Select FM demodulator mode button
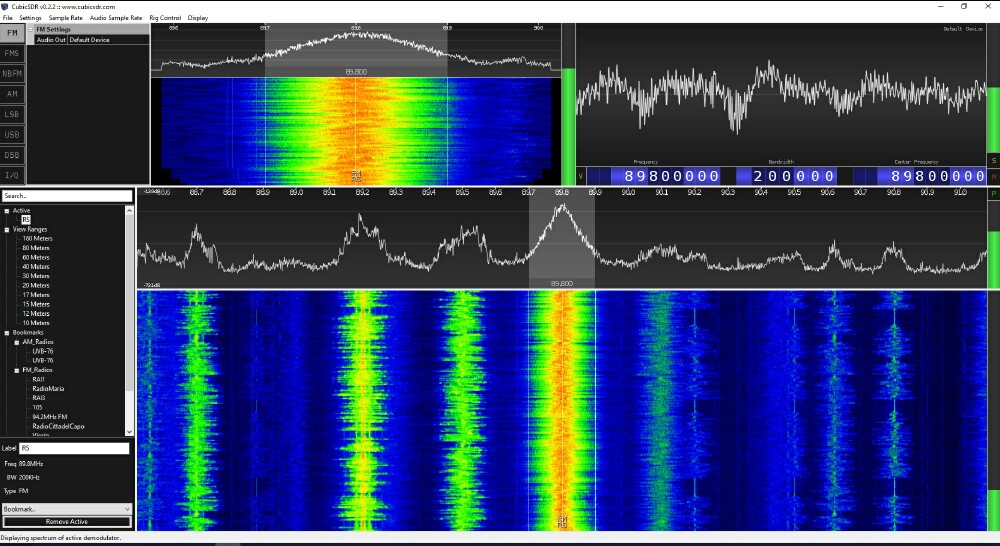The height and width of the screenshot is (546, 1000). pyautogui.click(x=12, y=33)
